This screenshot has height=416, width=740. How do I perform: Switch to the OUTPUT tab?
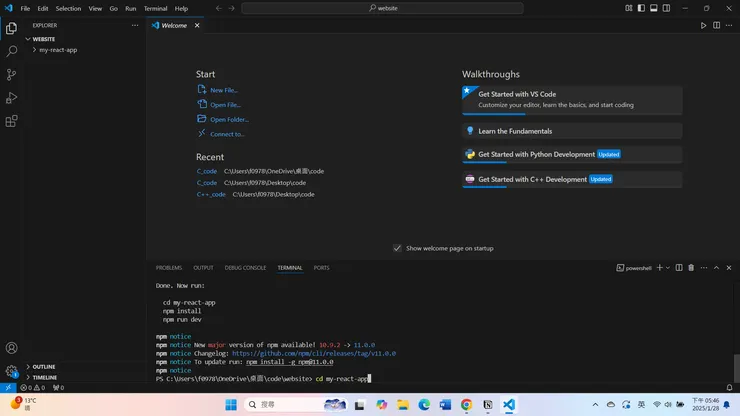pos(203,268)
